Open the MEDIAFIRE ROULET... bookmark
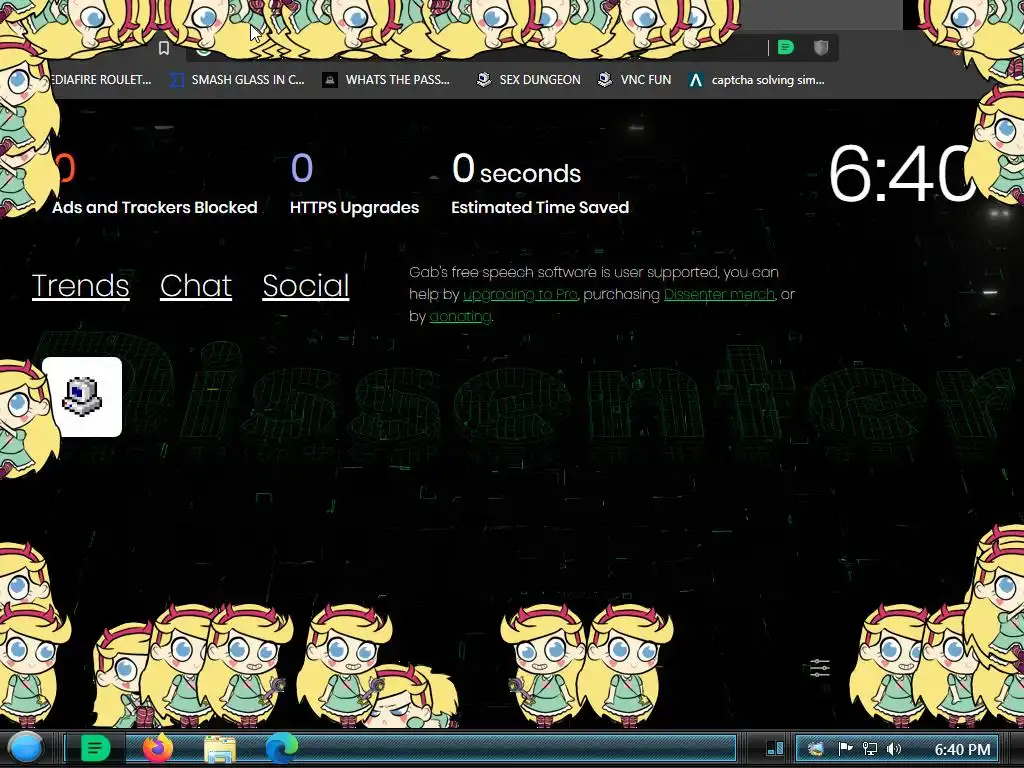 pyautogui.click(x=101, y=80)
